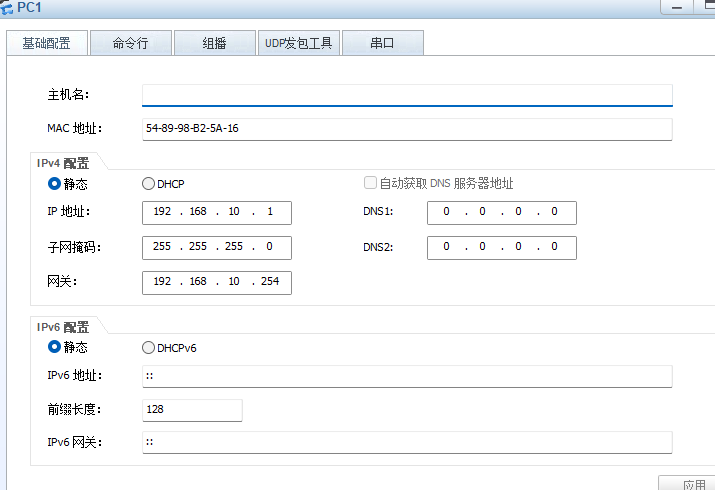Viewport: 715px width, 490px height.
Task: Select the IPv4 静态 radio button
Action: coord(55,184)
